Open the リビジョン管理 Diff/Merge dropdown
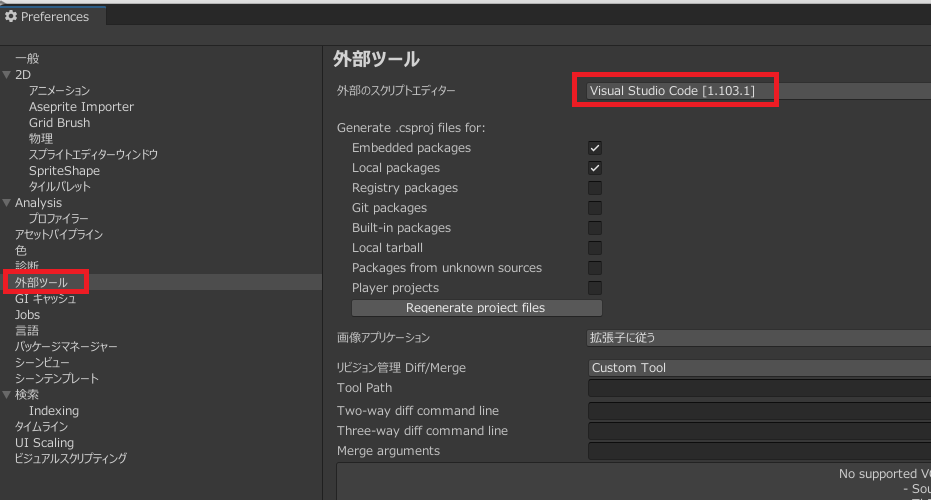 (759, 368)
